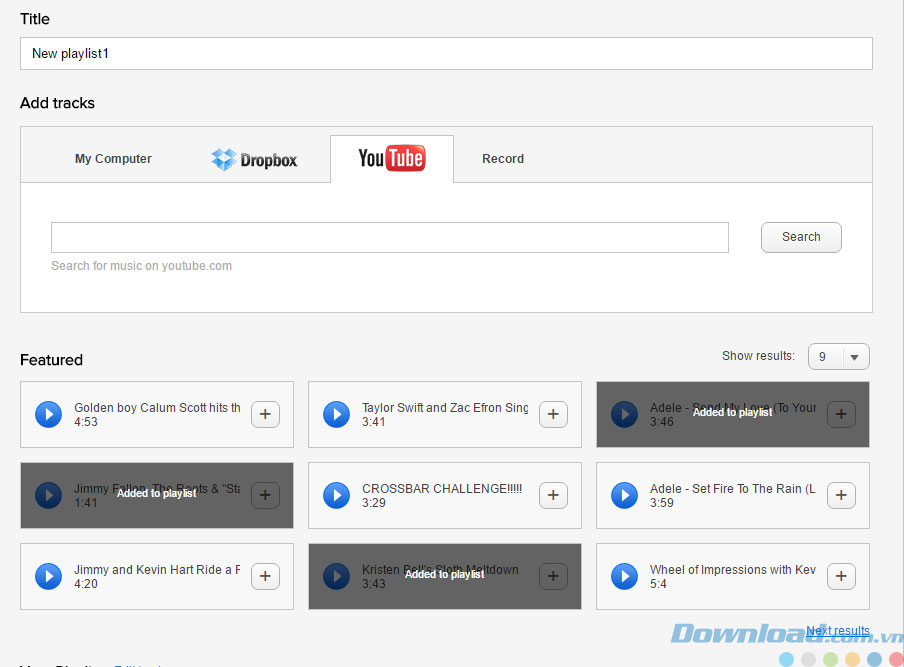904x667 pixels.
Task: Add CROSSBAR CHALLENGE to the playlist
Action: click(553, 495)
